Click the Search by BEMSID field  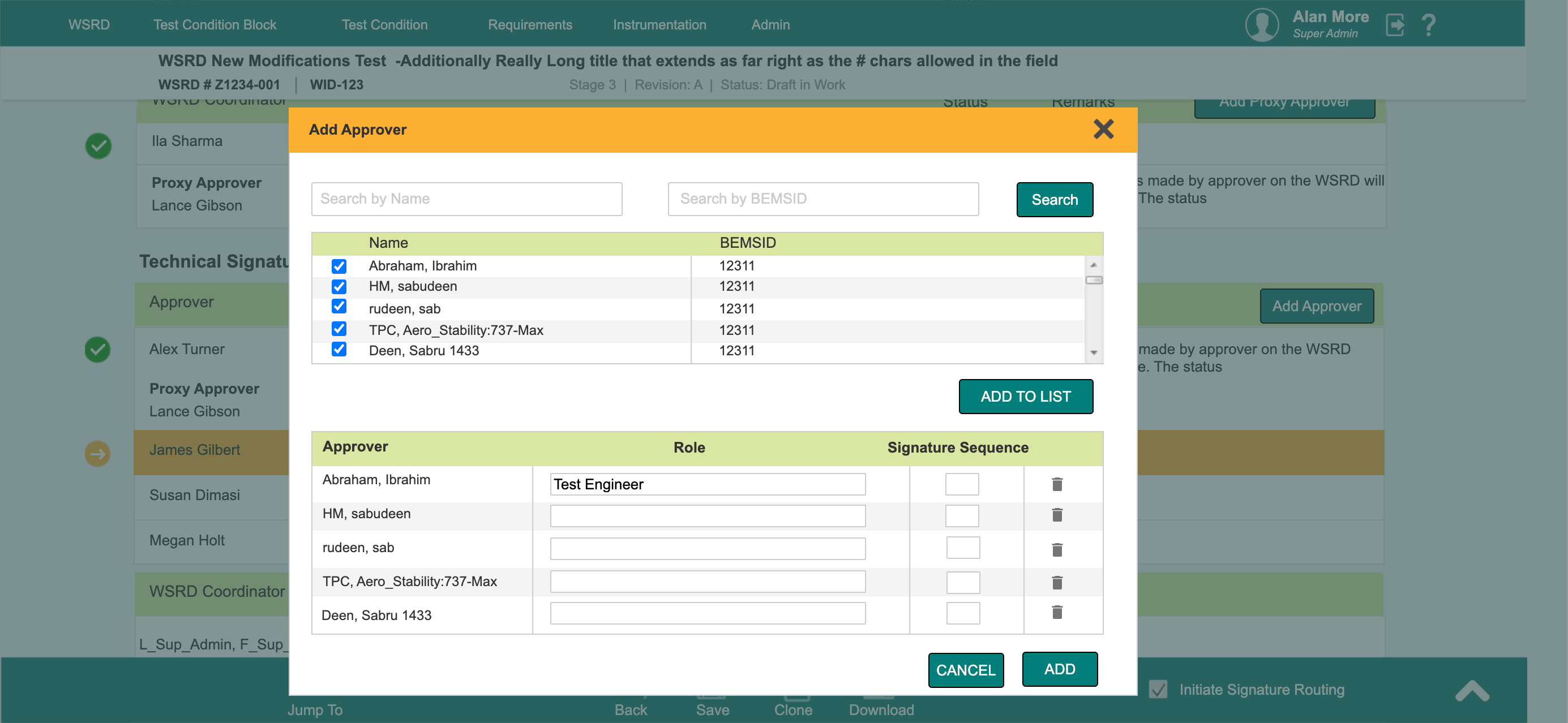pyautogui.click(x=823, y=199)
